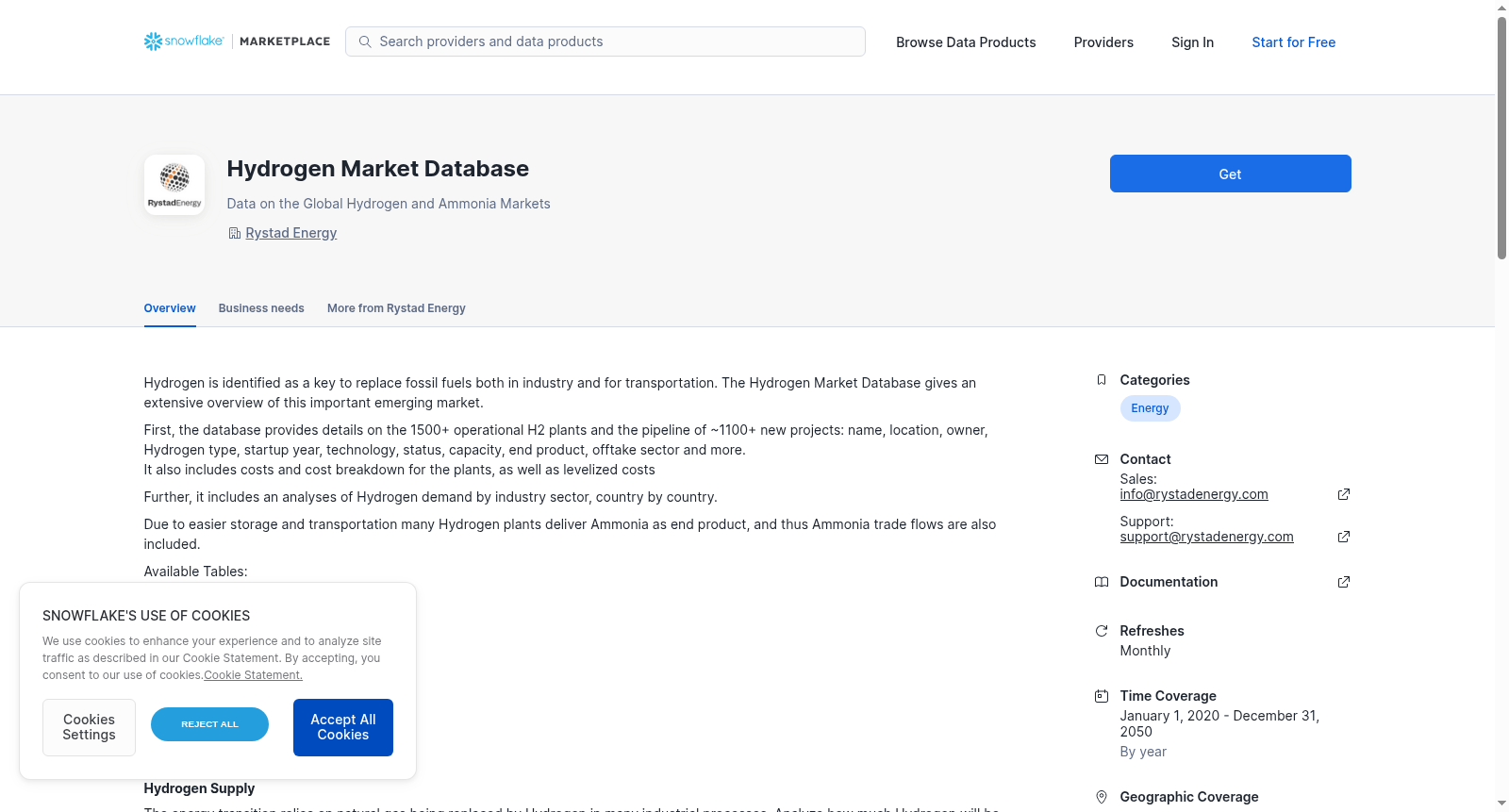Open the Sign In page

click(x=1192, y=42)
